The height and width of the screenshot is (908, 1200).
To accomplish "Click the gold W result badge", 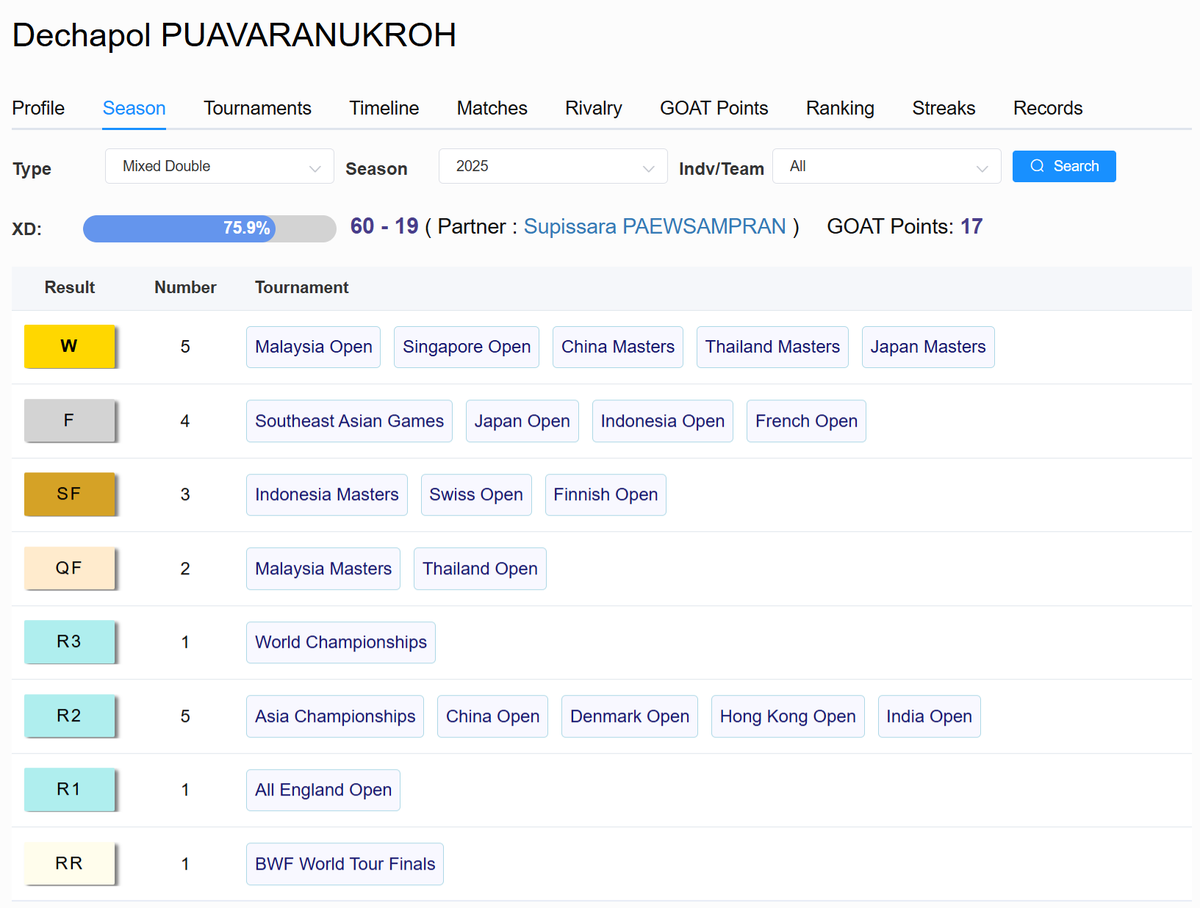I will pyautogui.click(x=69, y=347).
